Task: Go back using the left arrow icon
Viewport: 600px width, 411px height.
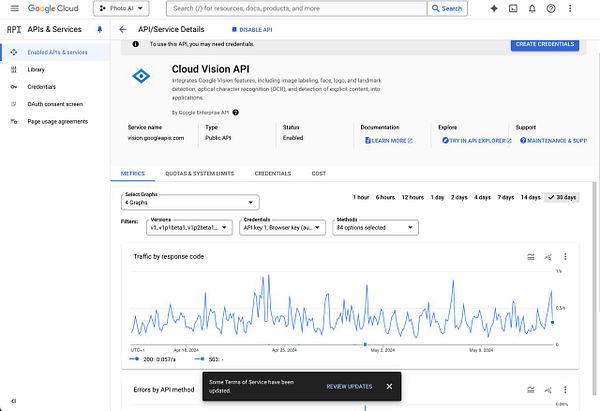Action: tap(123, 30)
